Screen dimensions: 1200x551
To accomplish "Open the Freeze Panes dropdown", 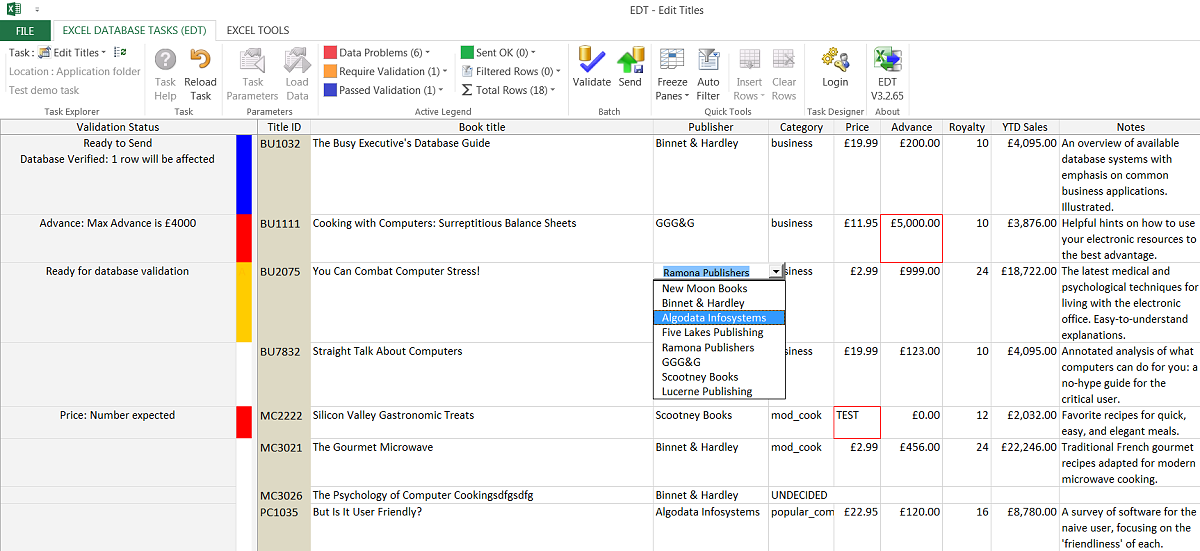I will [x=672, y=89].
